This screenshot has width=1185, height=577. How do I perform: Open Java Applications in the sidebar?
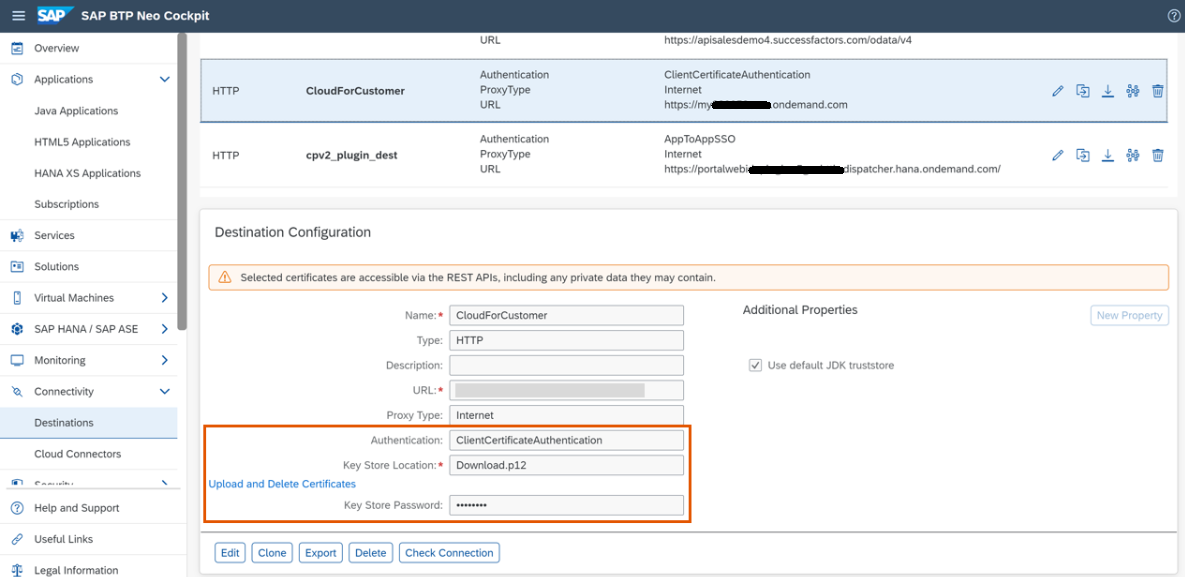pyautogui.click(x=76, y=111)
